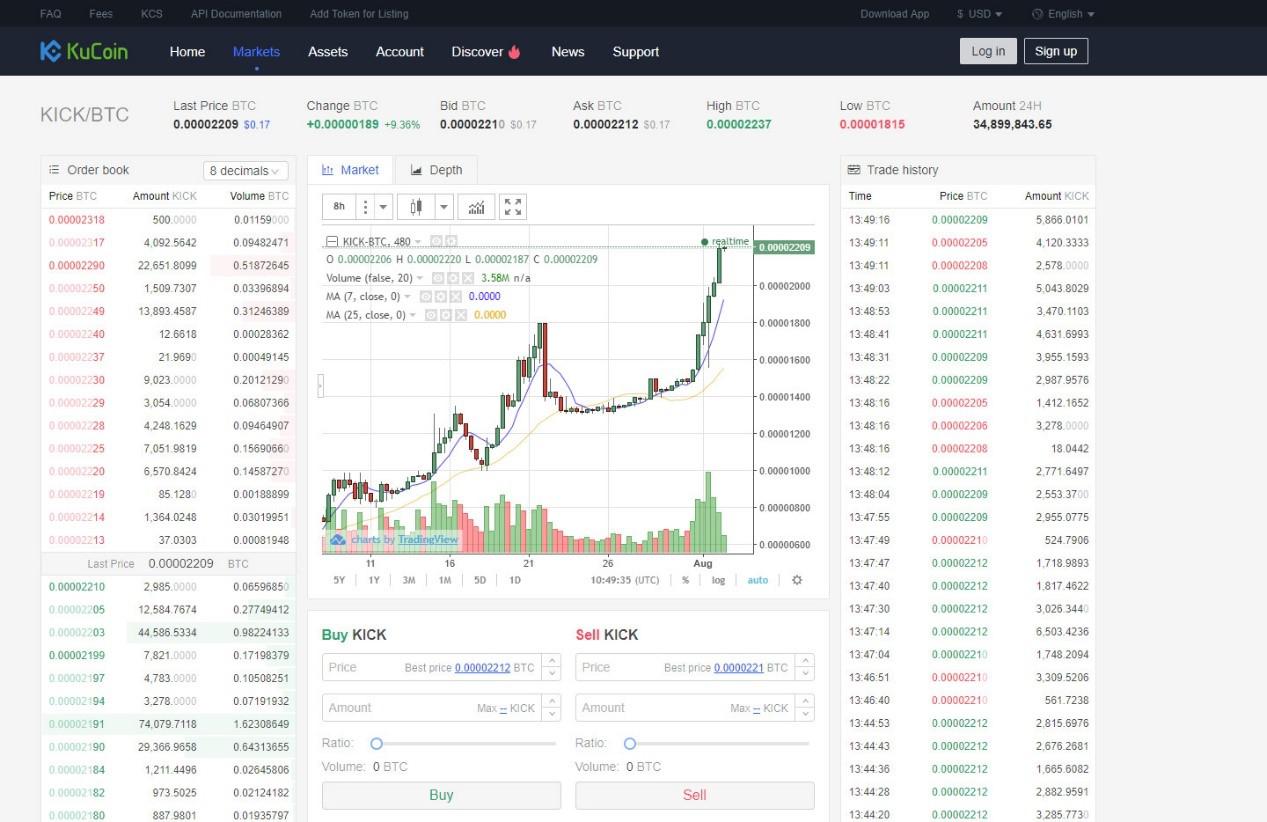Hide the KICK-BTC main series

[436, 241]
